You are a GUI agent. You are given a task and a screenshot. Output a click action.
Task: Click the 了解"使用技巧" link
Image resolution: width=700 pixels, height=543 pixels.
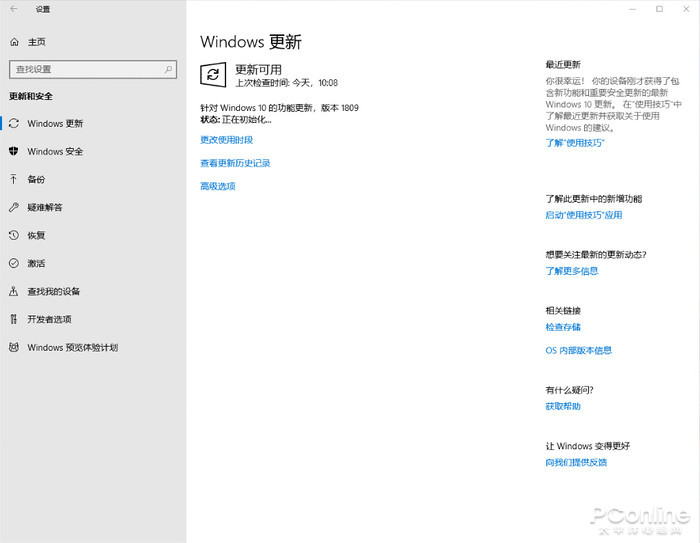[575, 143]
